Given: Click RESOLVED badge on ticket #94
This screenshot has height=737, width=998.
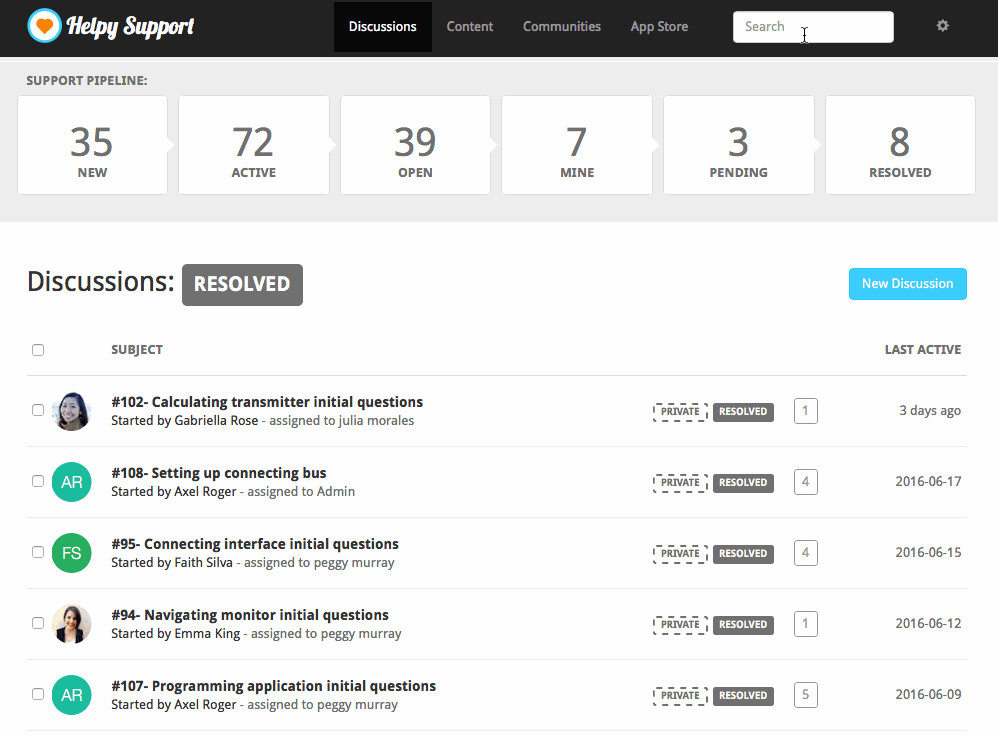Looking at the screenshot, I should 743,624.
